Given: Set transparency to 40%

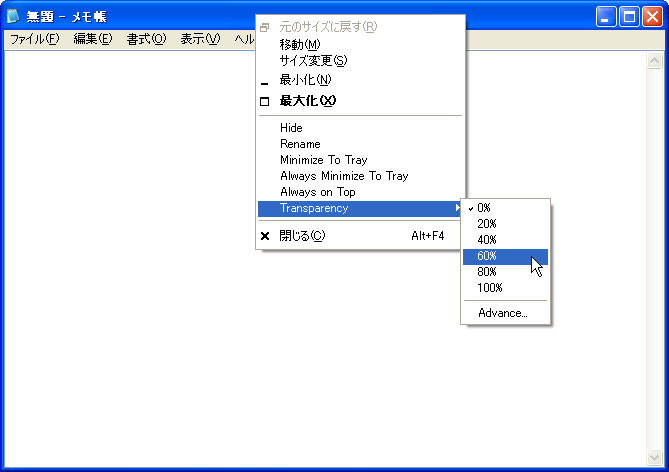Looking at the screenshot, I should click(505, 240).
